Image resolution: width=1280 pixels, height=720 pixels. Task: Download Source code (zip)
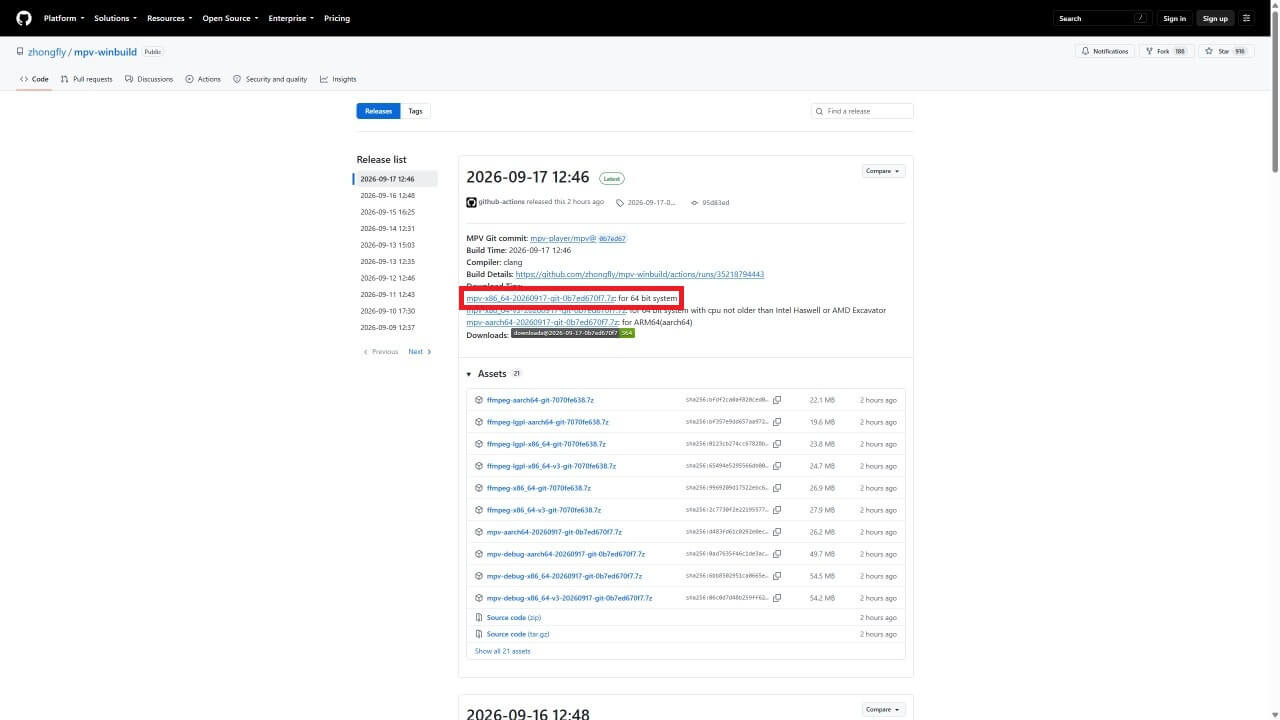point(514,618)
